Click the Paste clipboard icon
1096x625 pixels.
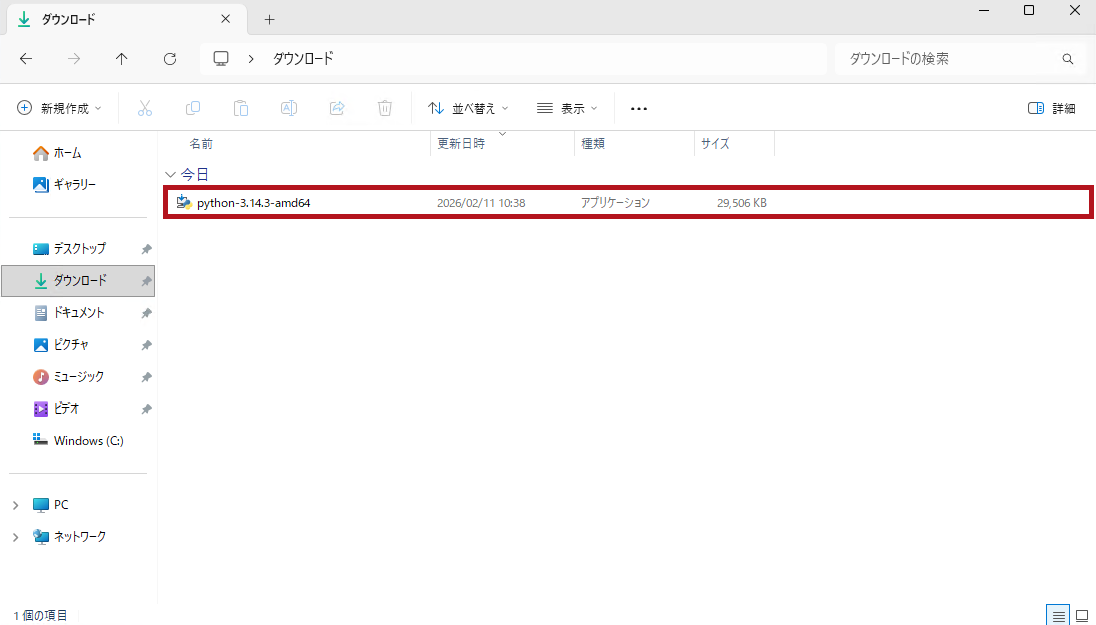tap(241, 108)
